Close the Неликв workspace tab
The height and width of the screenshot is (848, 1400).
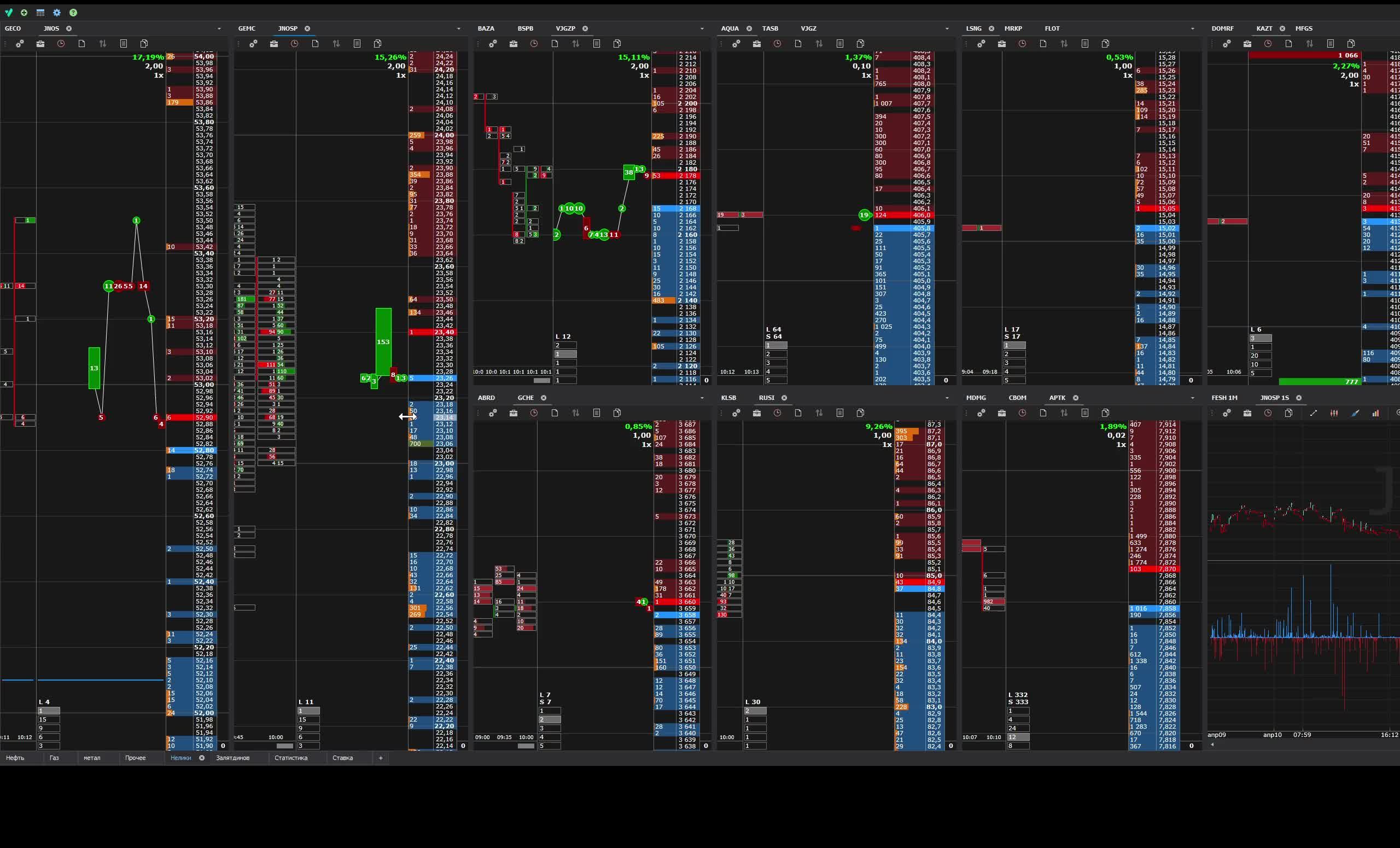[x=202, y=758]
